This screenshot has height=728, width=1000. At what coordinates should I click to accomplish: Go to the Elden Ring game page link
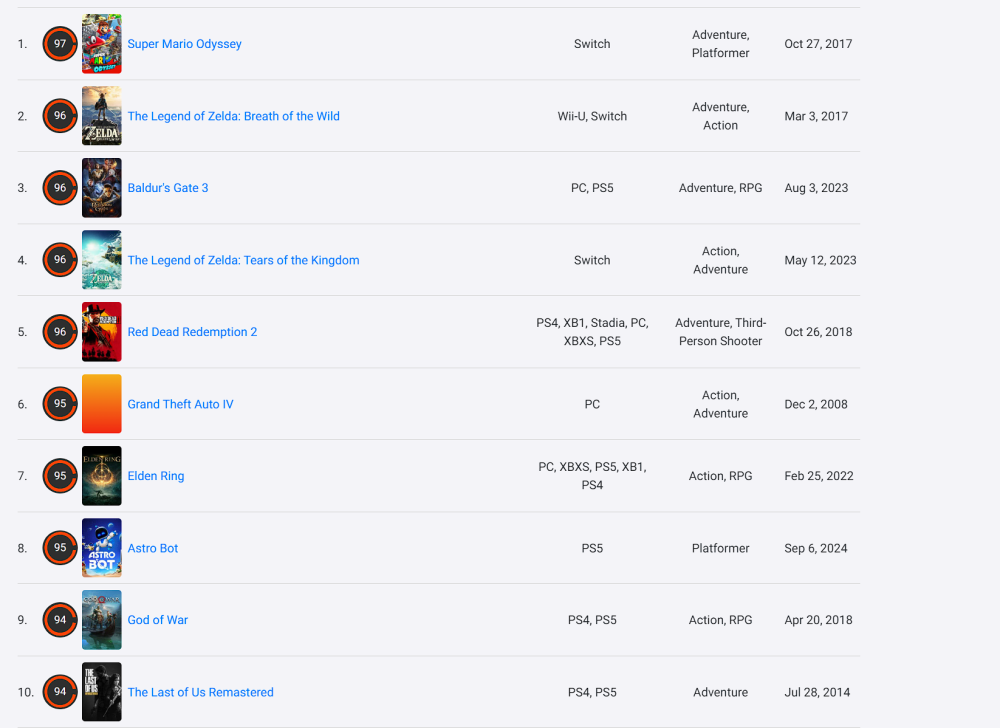156,476
